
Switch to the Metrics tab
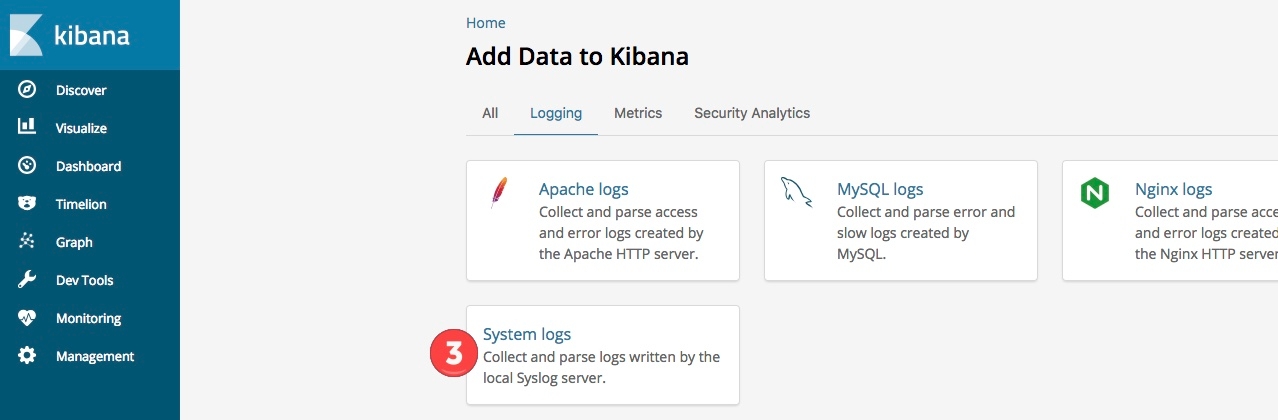point(638,113)
